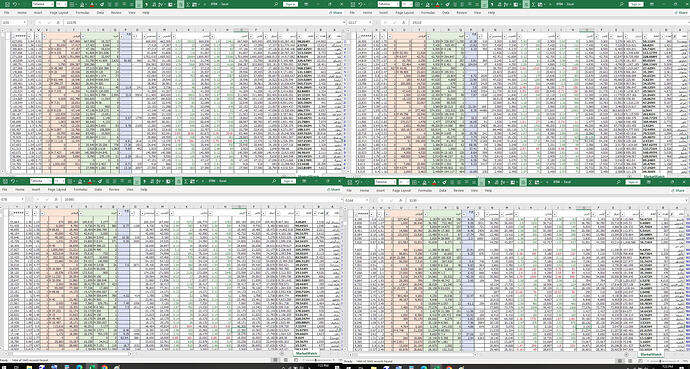Click Format Painter in top-right Excel window
690x369 pixels.
click(x=447, y=4)
